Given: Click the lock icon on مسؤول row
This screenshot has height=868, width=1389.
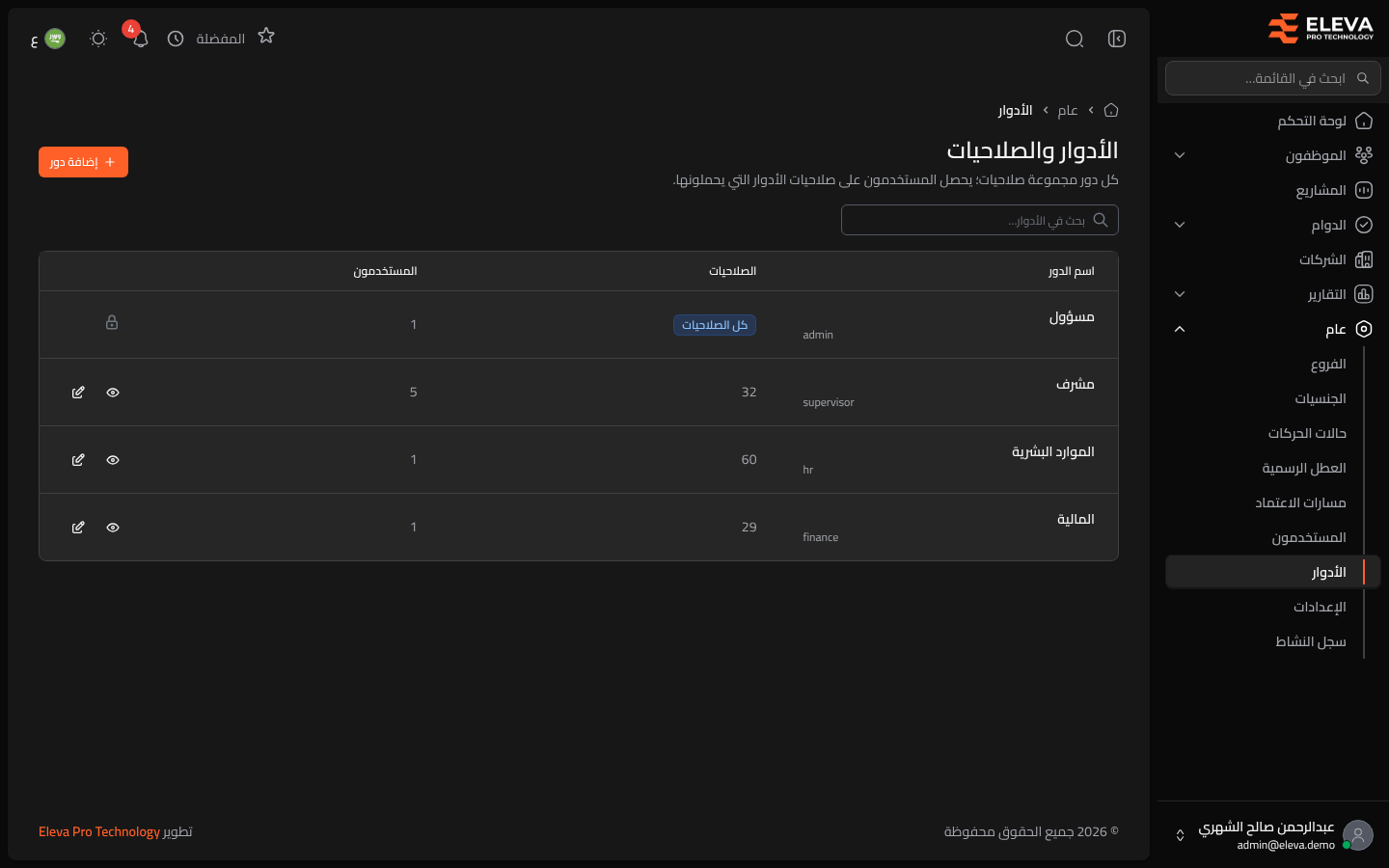Looking at the screenshot, I should coord(112,322).
